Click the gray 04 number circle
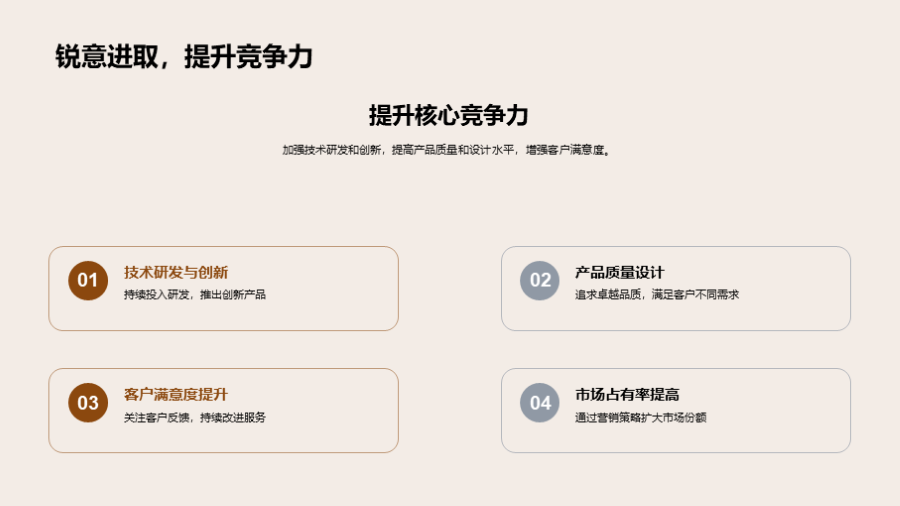Image resolution: width=900 pixels, height=506 pixels. click(x=540, y=403)
